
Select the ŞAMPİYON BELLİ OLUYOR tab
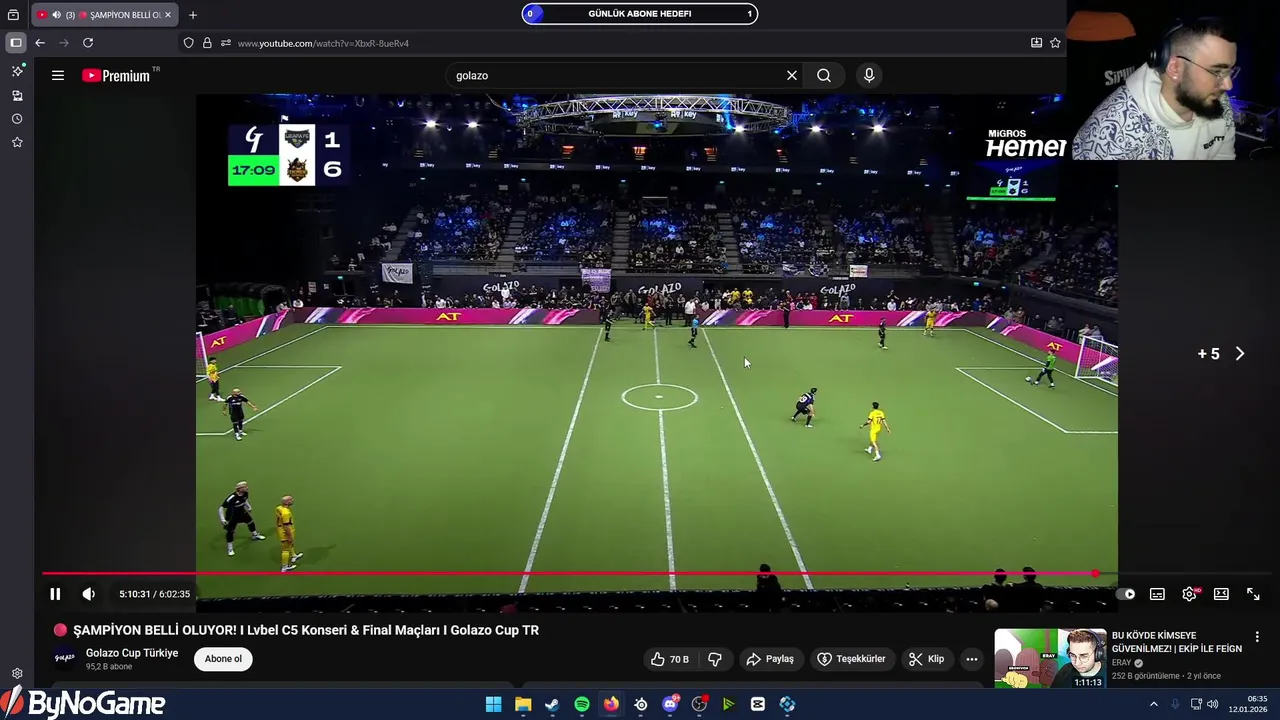[x=104, y=15]
